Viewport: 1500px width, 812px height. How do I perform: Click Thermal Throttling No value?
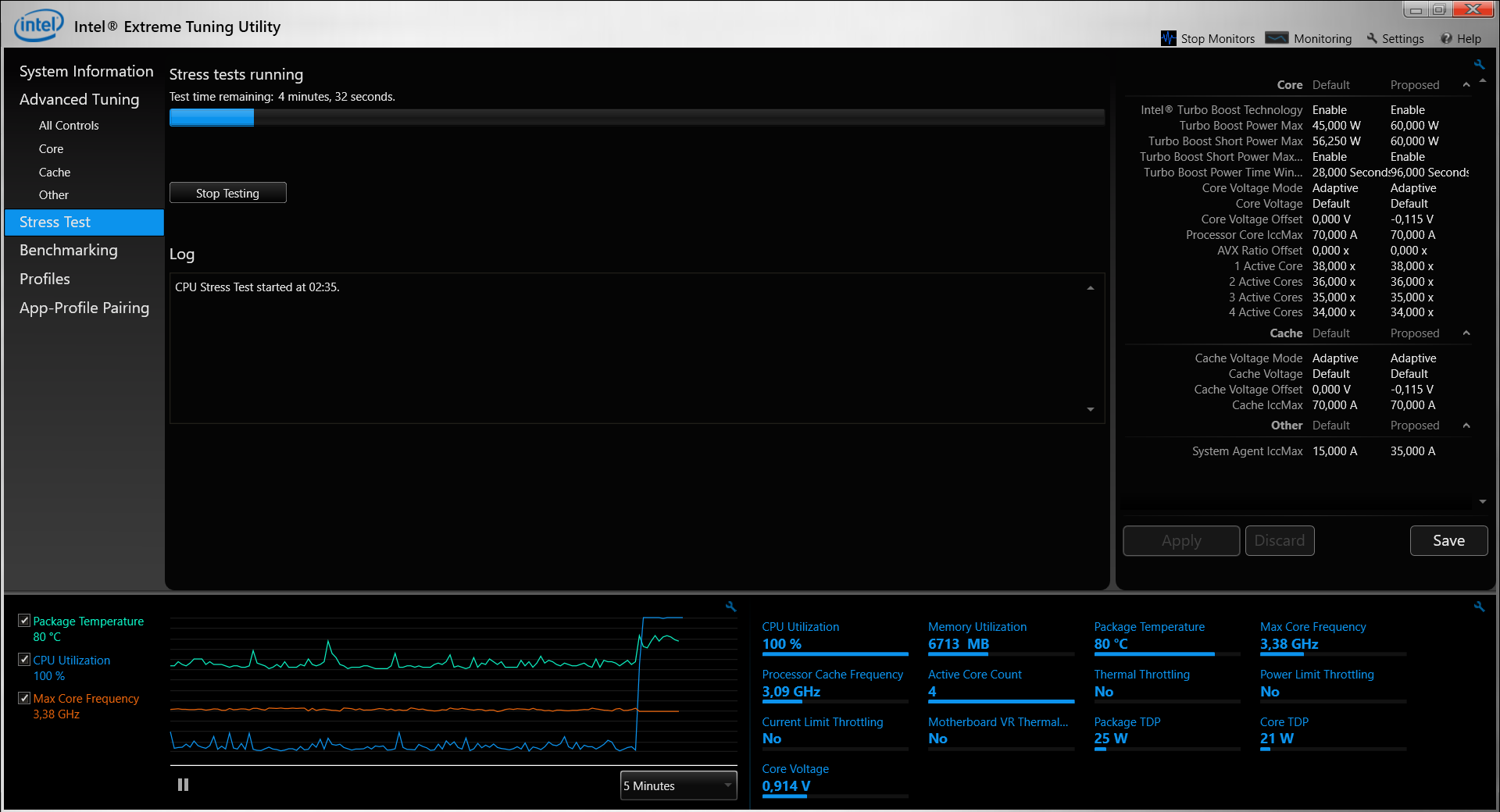(x=1104, y=692)
